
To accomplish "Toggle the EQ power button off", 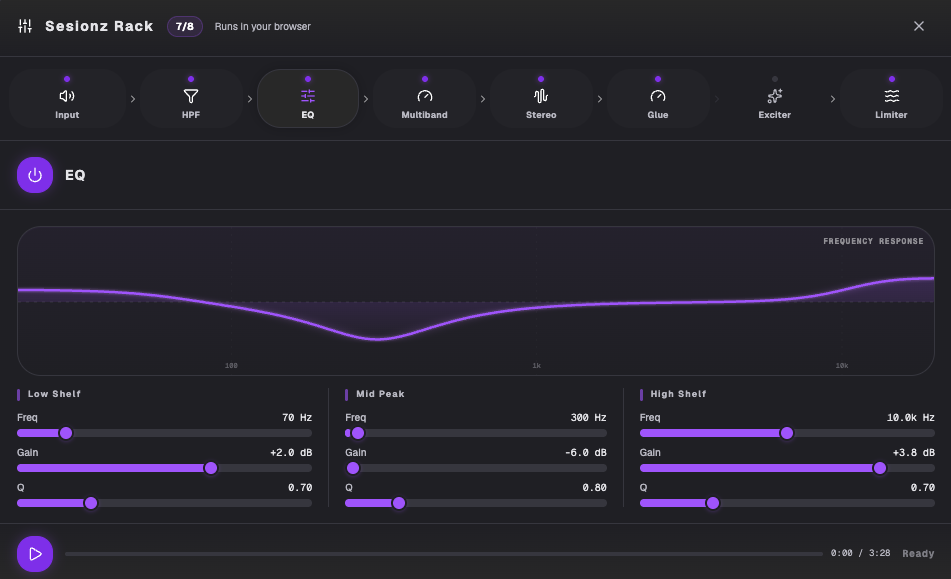I will coord(35,175).
